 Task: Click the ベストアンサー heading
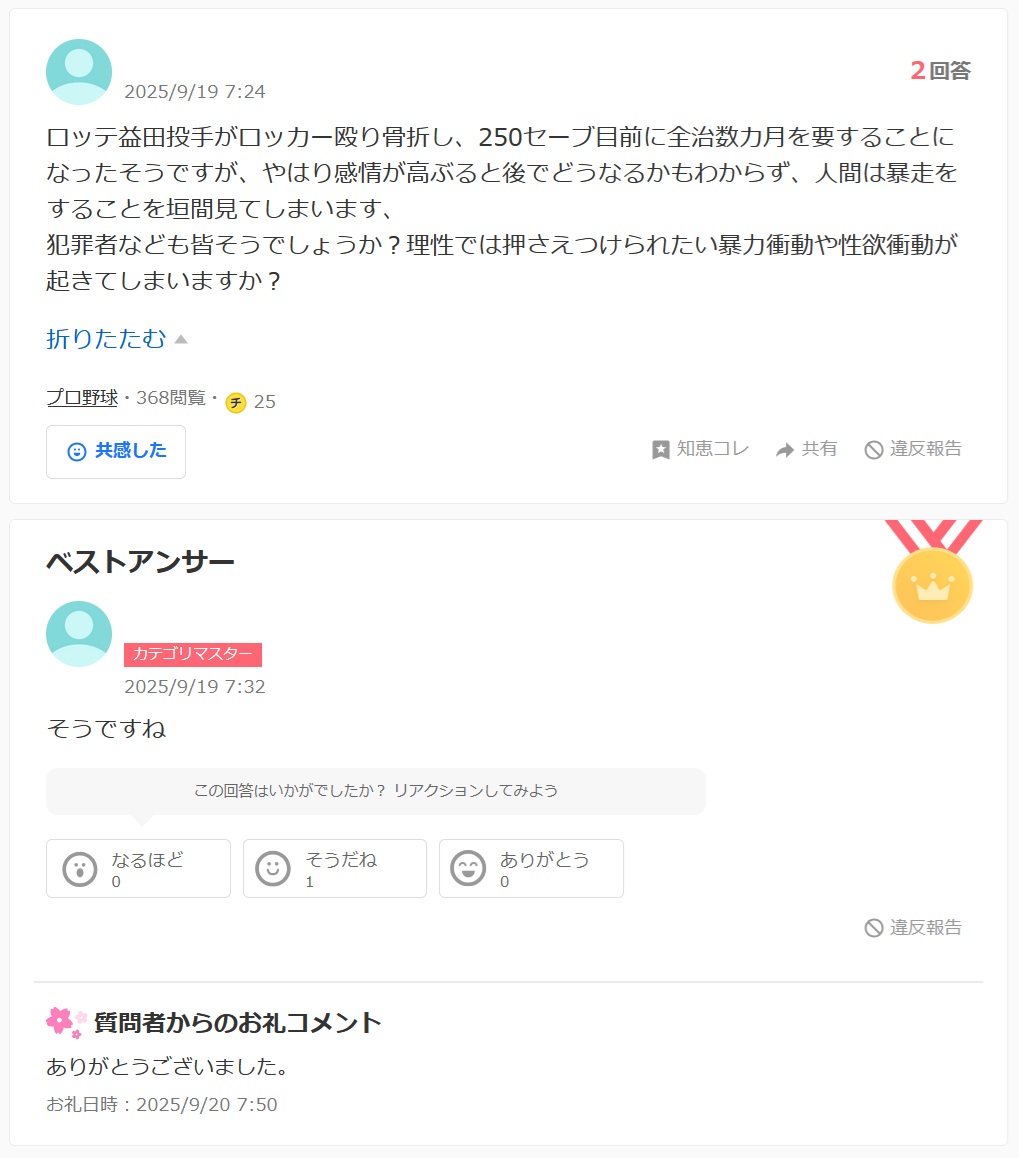tap(140, 562)
